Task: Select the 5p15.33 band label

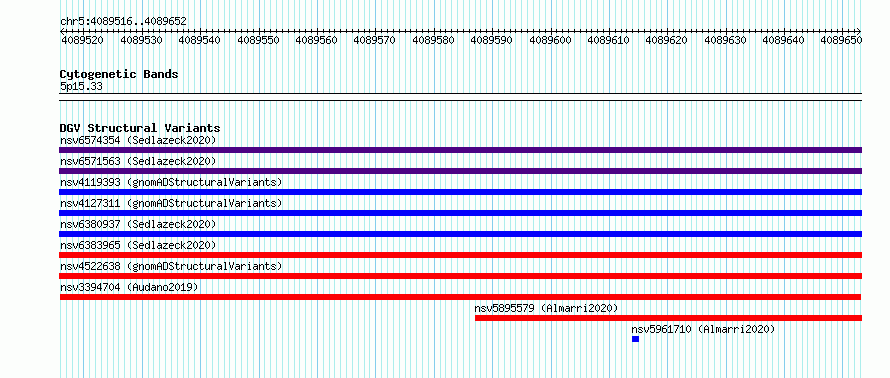Action: point(81,87)
